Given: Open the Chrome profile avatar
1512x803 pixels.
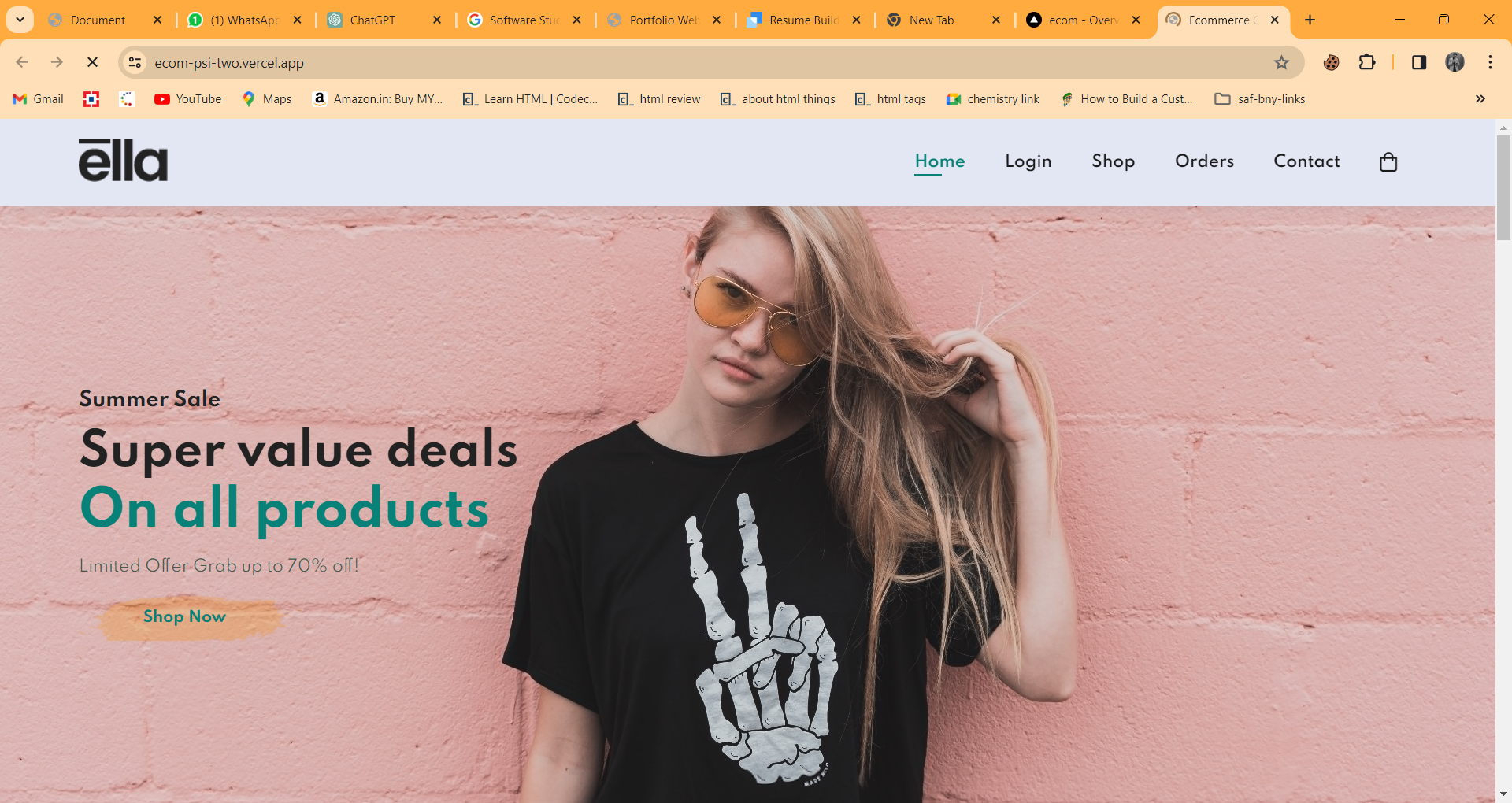Looking at the screenshot, I should tap(1455, 62).
